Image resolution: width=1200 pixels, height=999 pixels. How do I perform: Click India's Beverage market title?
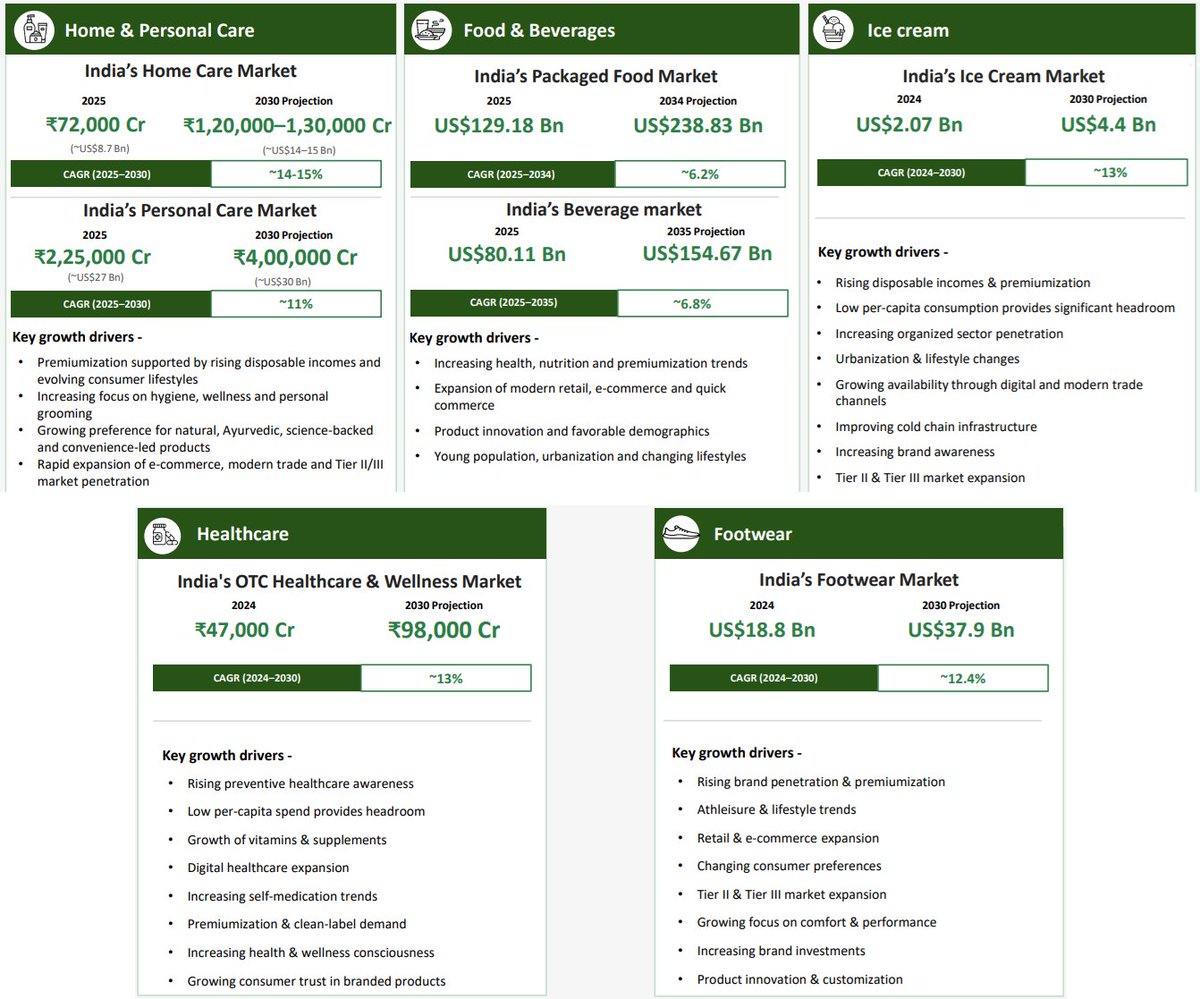point(604,209)
